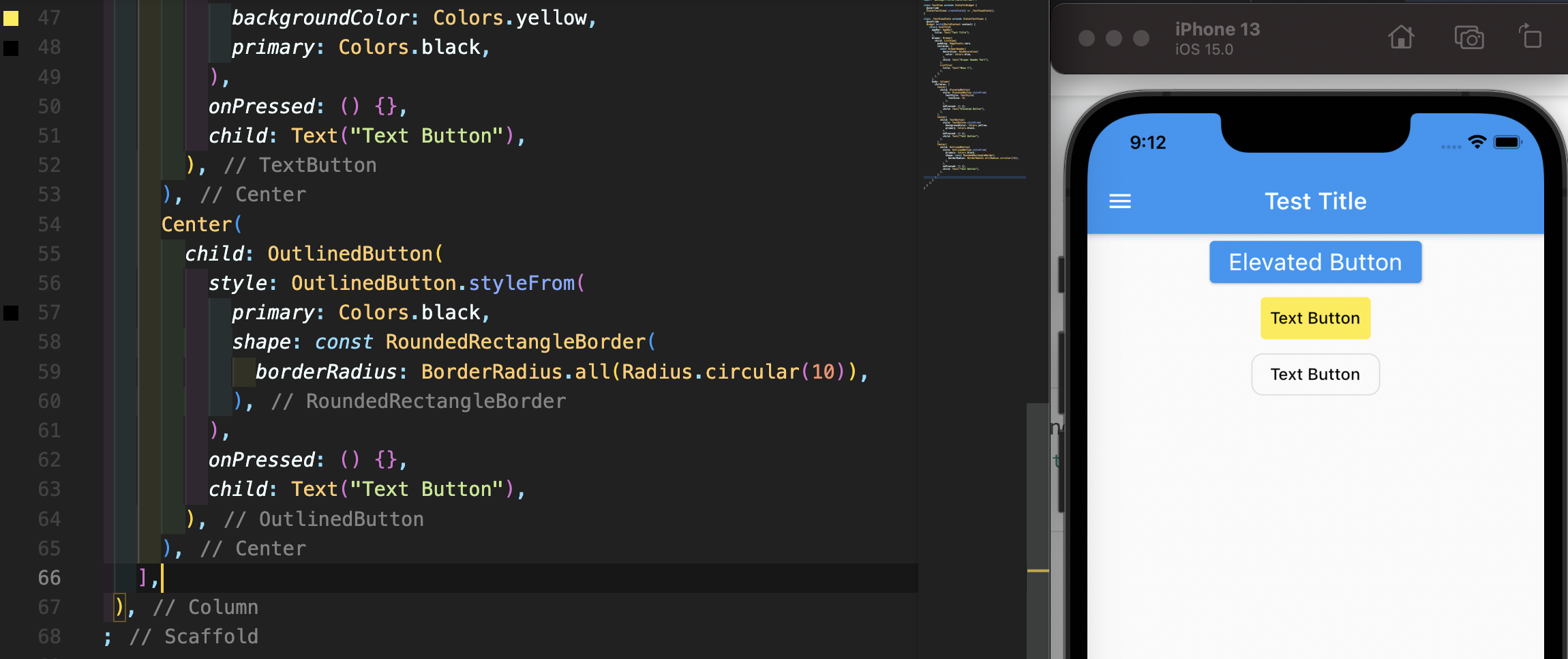Click the 'iPhone 13' simulator title
Viewport: 1568px width, 659px height.
coord(1218,29)
